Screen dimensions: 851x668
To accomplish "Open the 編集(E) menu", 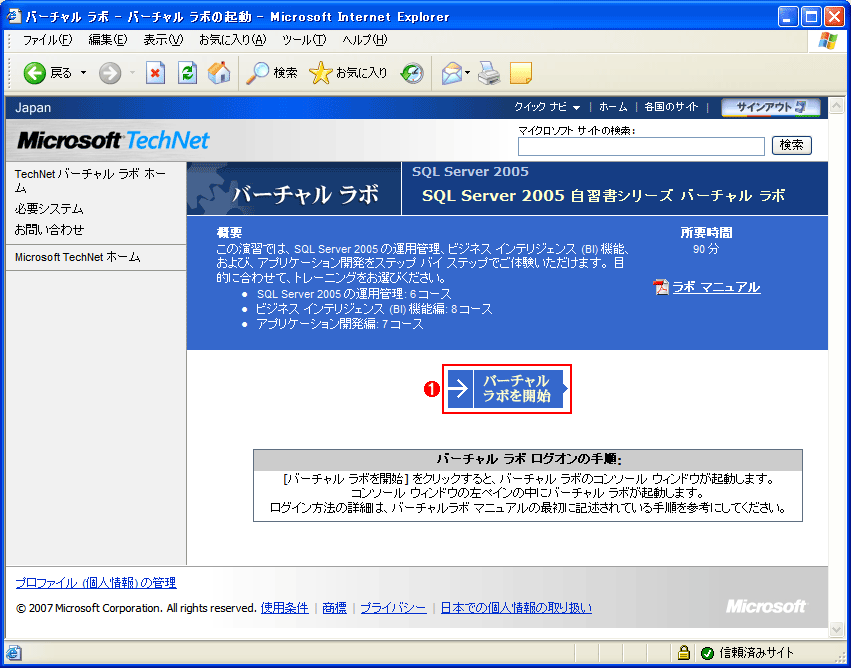I will pos(107,40).
